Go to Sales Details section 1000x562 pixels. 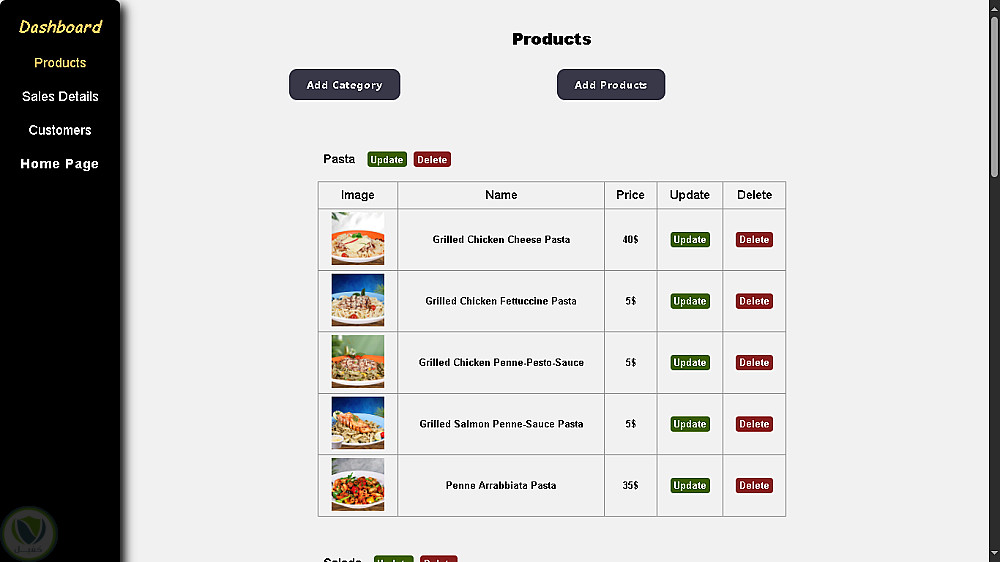[x=60, y=97]
